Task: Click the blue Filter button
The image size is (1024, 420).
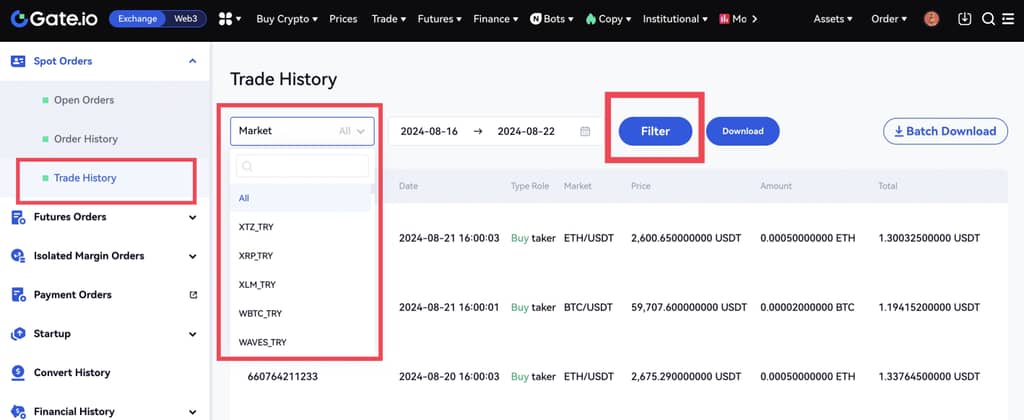Action: click(x=655, y=131)
